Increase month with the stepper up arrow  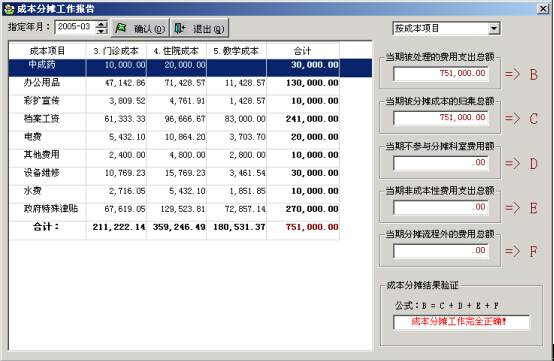coord(101,24)
